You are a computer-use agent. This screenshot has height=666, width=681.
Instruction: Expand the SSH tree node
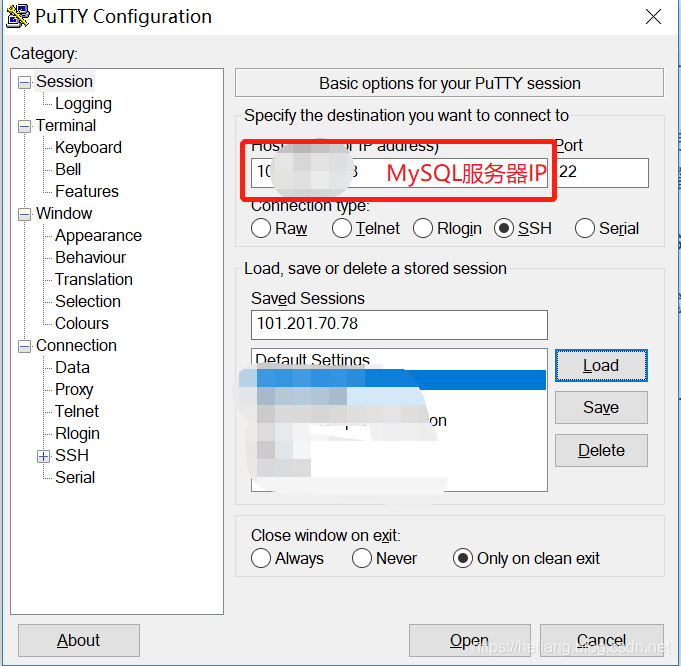point(43,456)
